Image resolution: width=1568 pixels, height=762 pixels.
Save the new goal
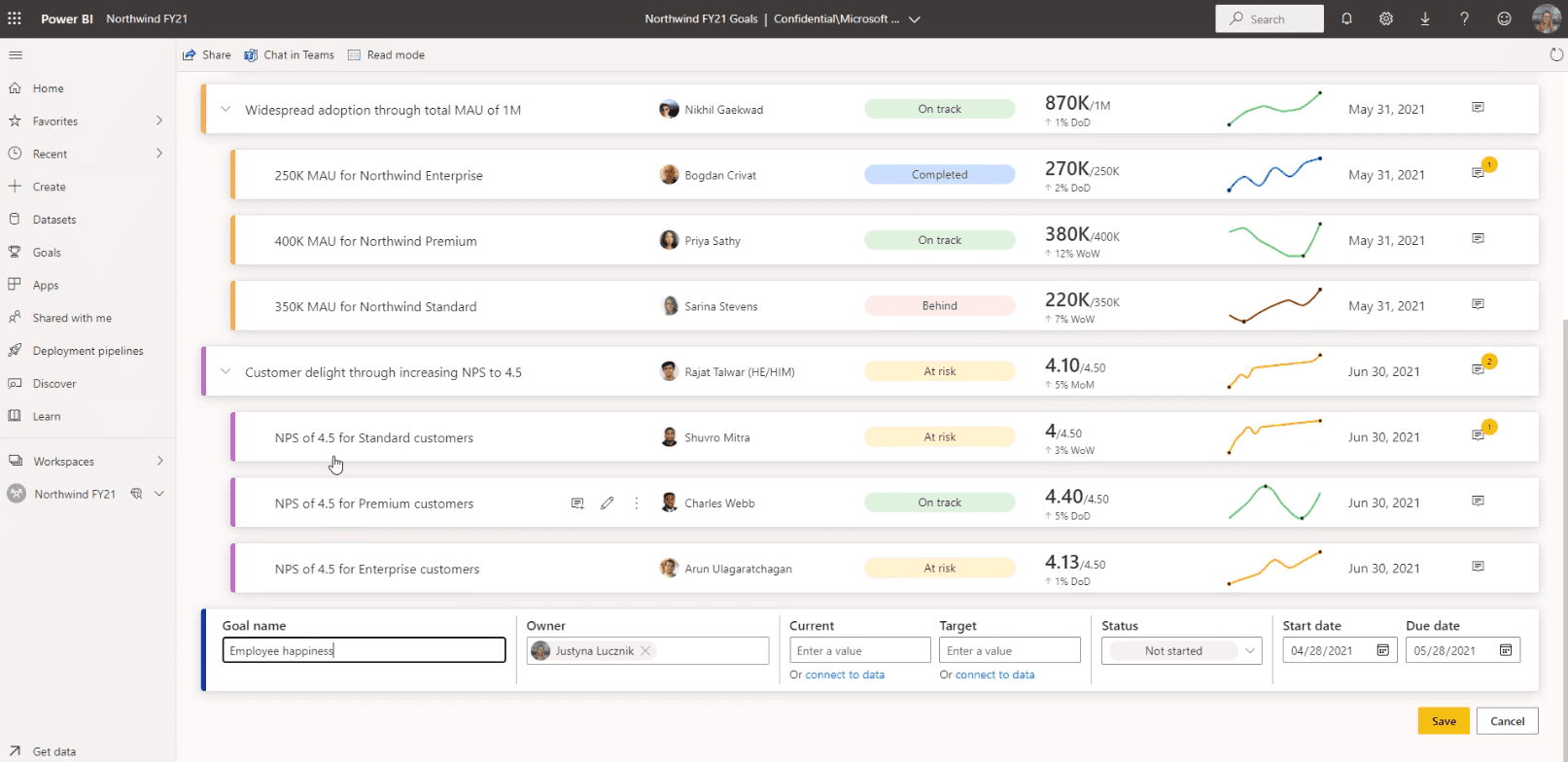coord(1444,721)
